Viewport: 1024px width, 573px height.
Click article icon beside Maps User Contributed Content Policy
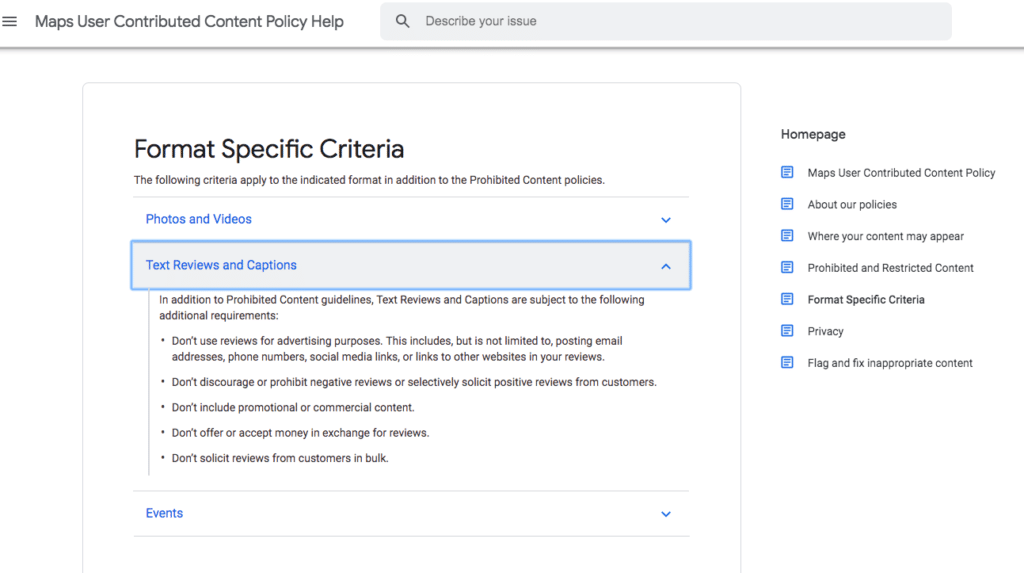pyautogui.click(x=787, y=172)
